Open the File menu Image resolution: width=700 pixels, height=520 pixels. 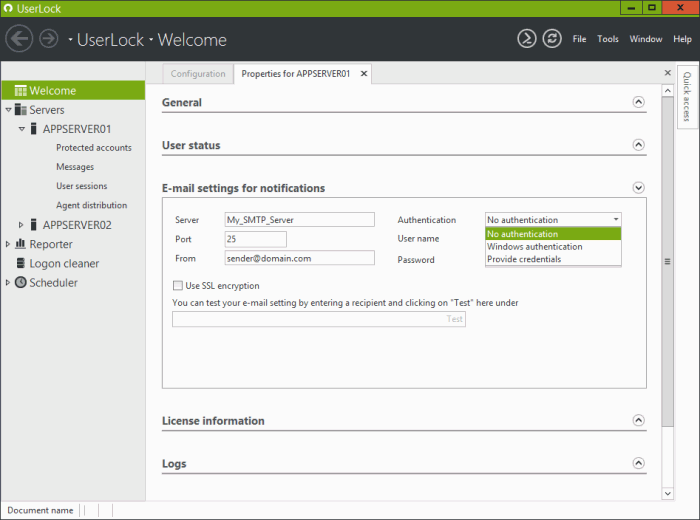point(579,39)
